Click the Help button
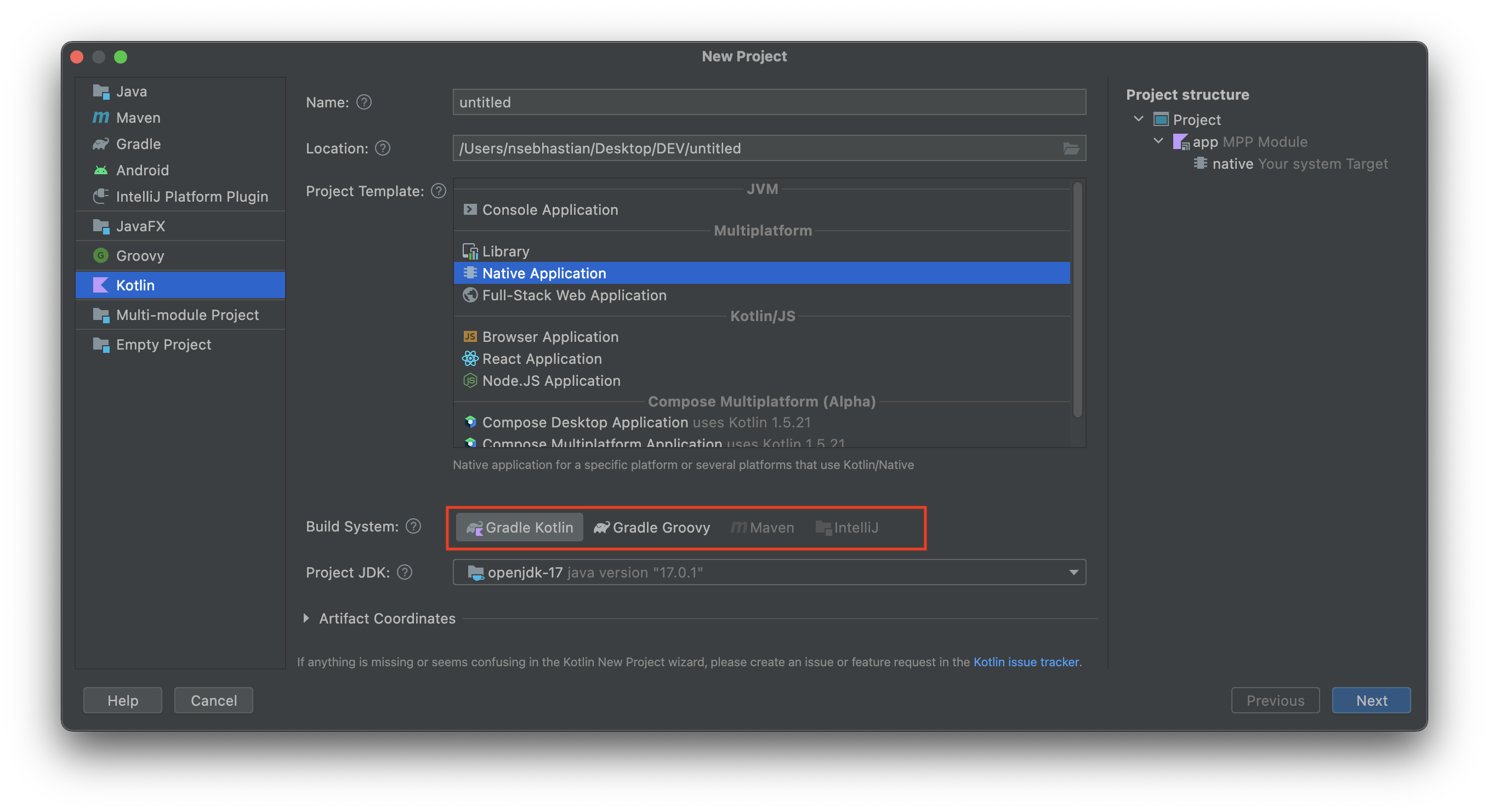1489x812 pixels. [x=123, y=701]
